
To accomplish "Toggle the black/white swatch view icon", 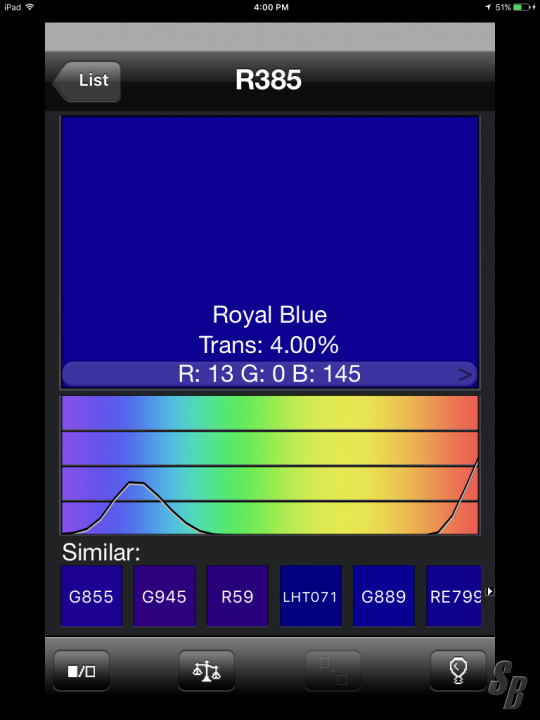I will [82, 671].
